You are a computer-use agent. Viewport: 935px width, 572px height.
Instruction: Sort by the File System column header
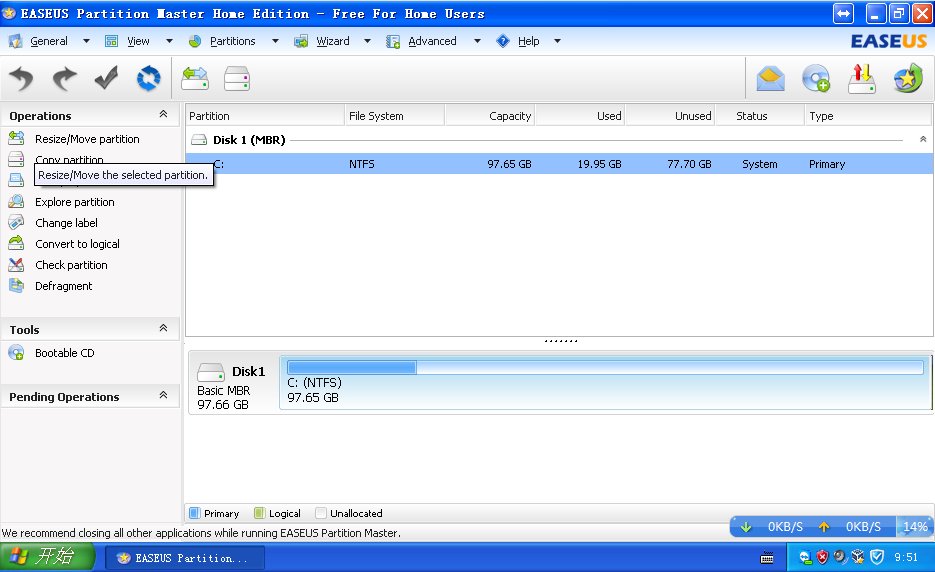click(395, 116)
